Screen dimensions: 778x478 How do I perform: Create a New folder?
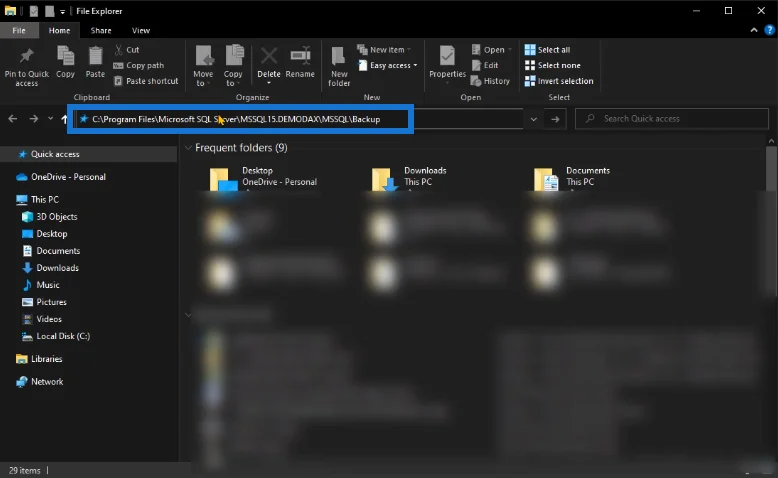pyautogui.click(x=339, y=66)
